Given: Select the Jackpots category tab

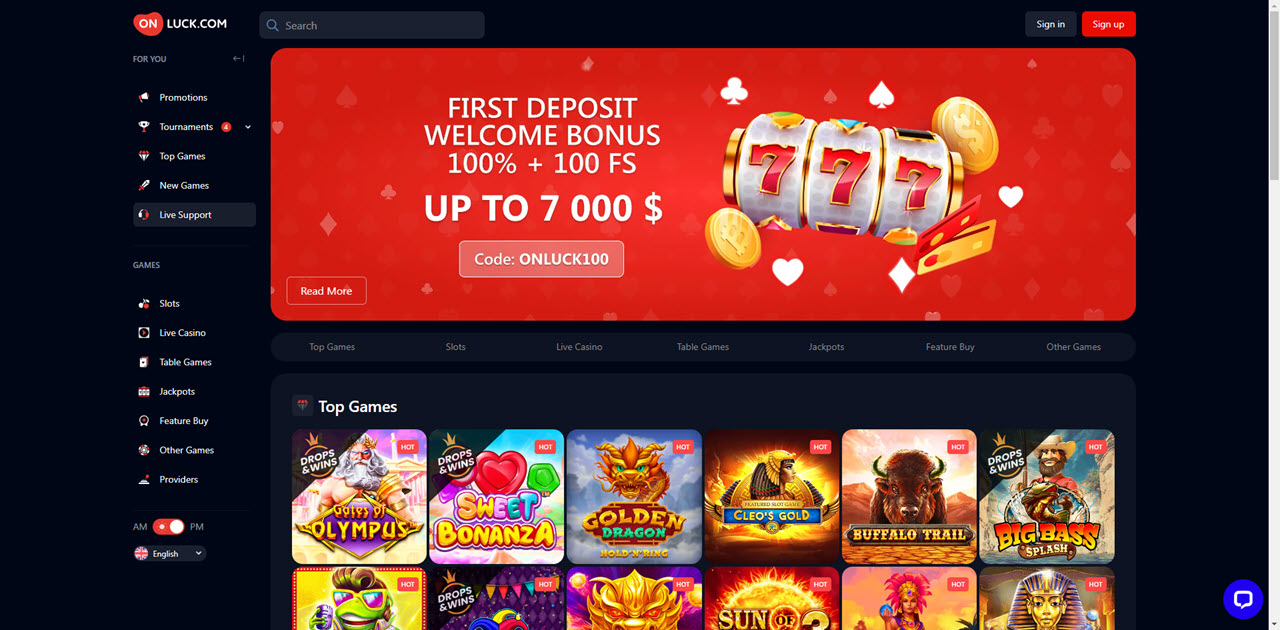Looking at the screenshot, I should [x=826, y=347].
